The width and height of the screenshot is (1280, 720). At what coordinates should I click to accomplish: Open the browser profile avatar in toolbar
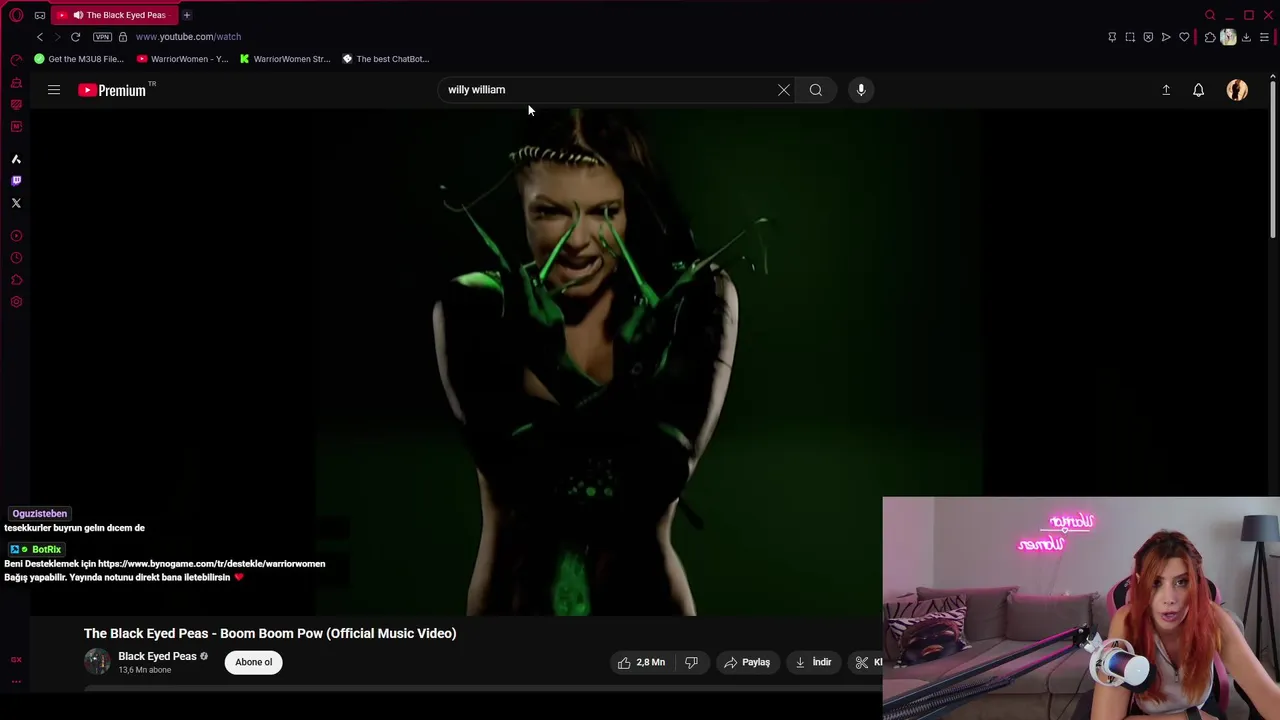pyautogui.click(x=1228, y=37)
